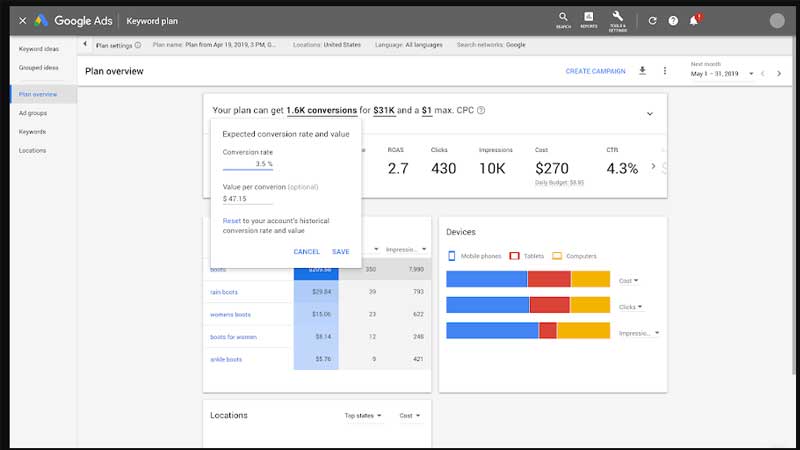This screenshot has height=450, width=800.
Task: Click CANCEL in conversion dialog
Action: tap(307, 252)
